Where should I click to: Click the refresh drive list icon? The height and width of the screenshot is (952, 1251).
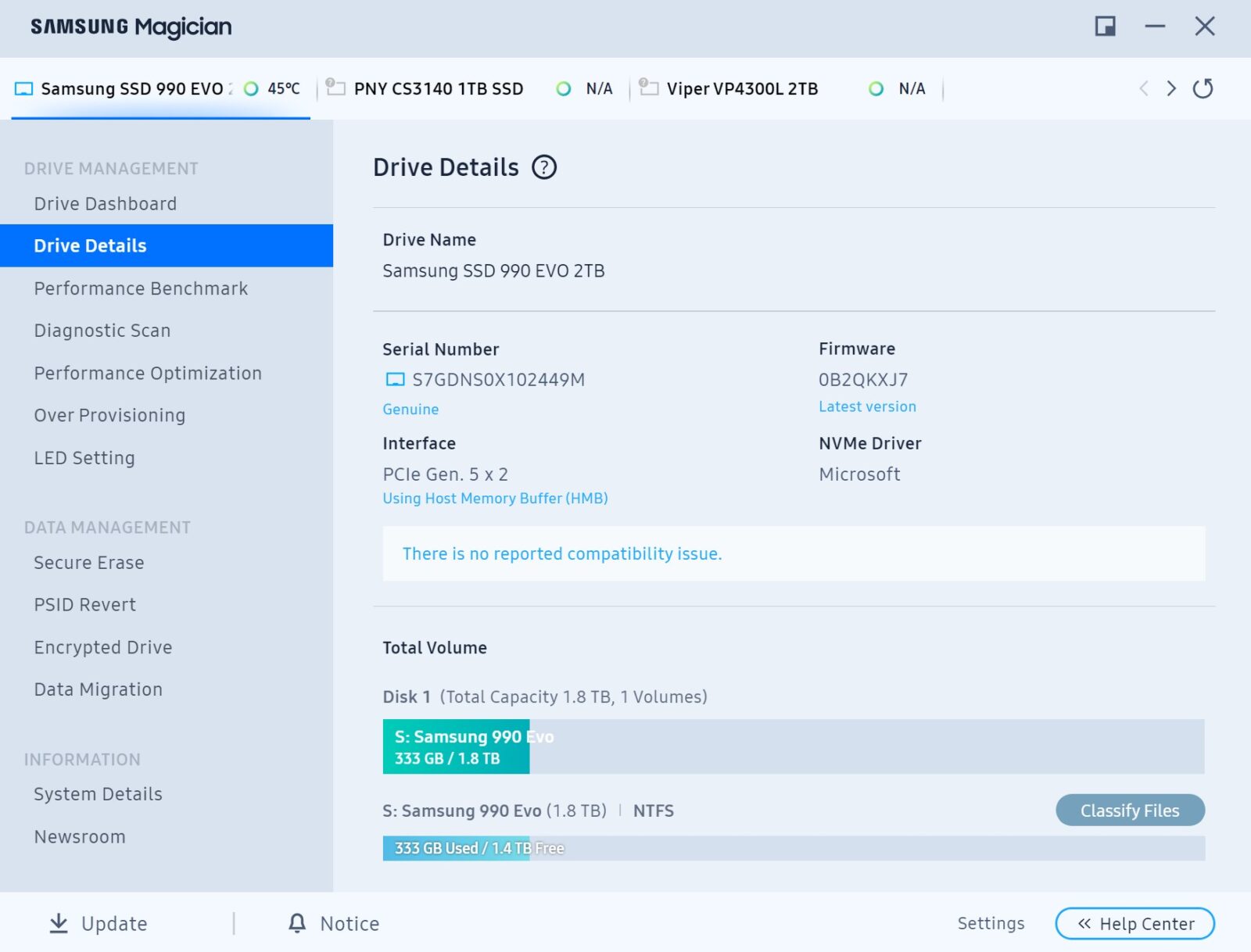pos(1203,88)
